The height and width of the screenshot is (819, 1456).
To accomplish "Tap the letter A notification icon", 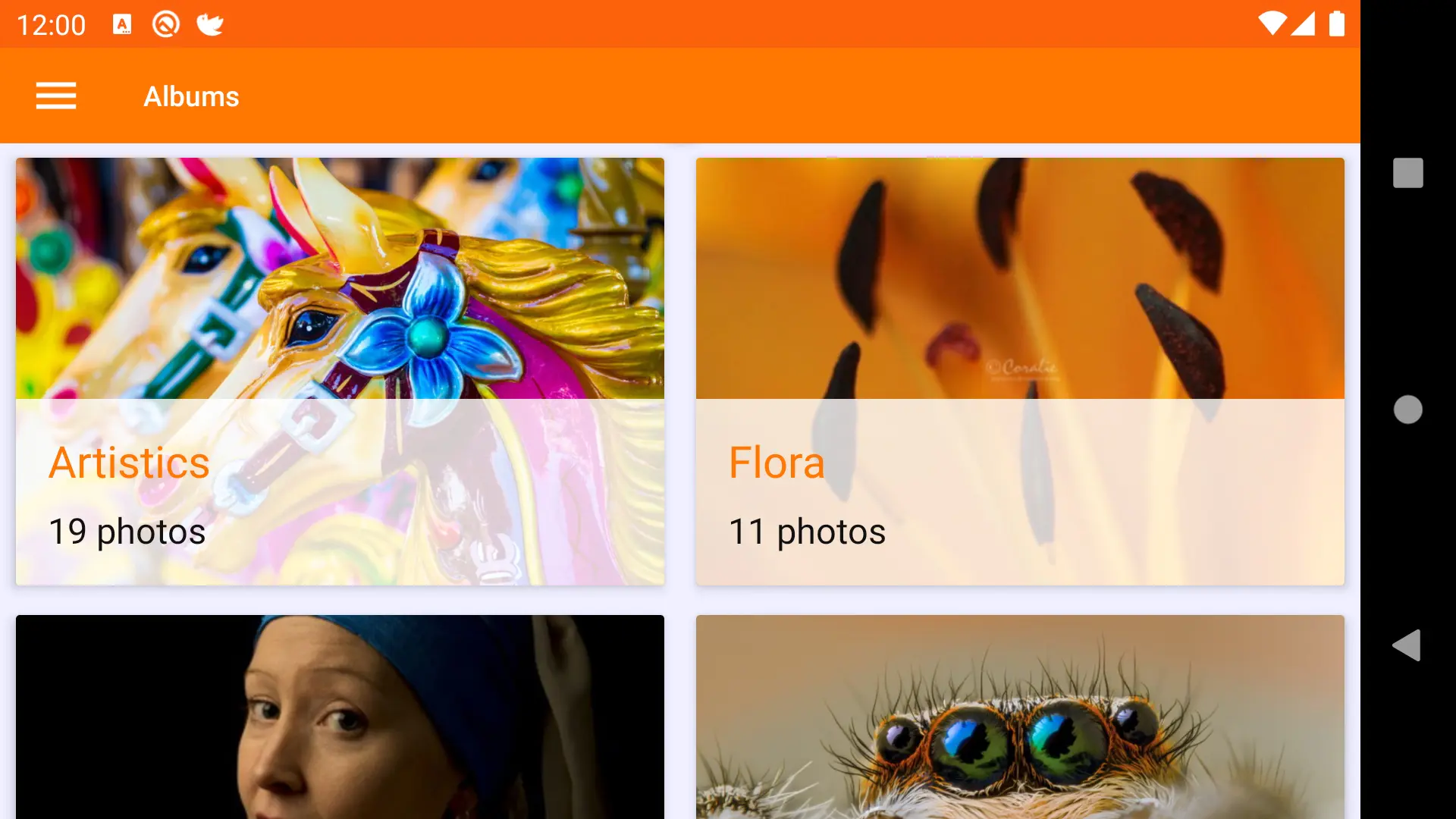I will pos(121,25).
